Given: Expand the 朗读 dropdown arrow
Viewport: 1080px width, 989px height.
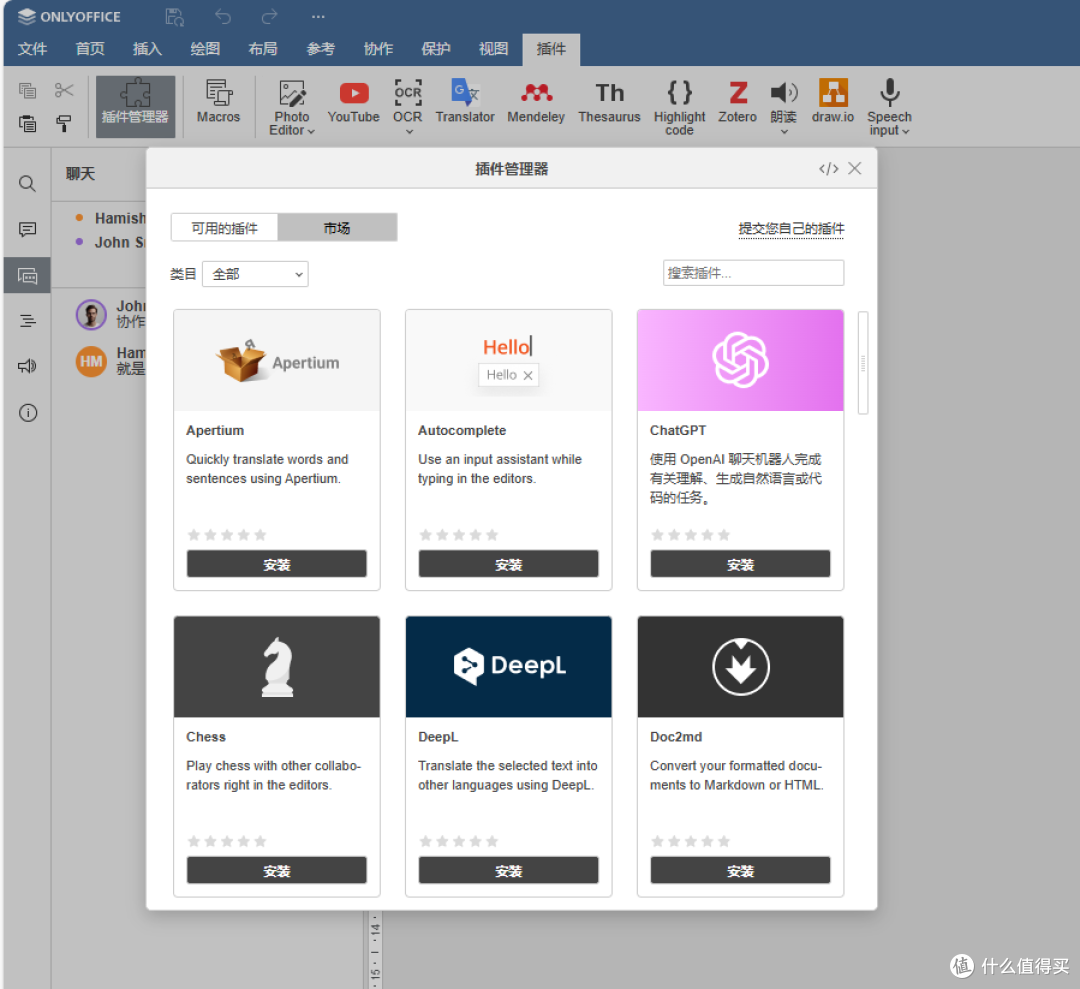Looking at the screenshot, I should point(784,131).
